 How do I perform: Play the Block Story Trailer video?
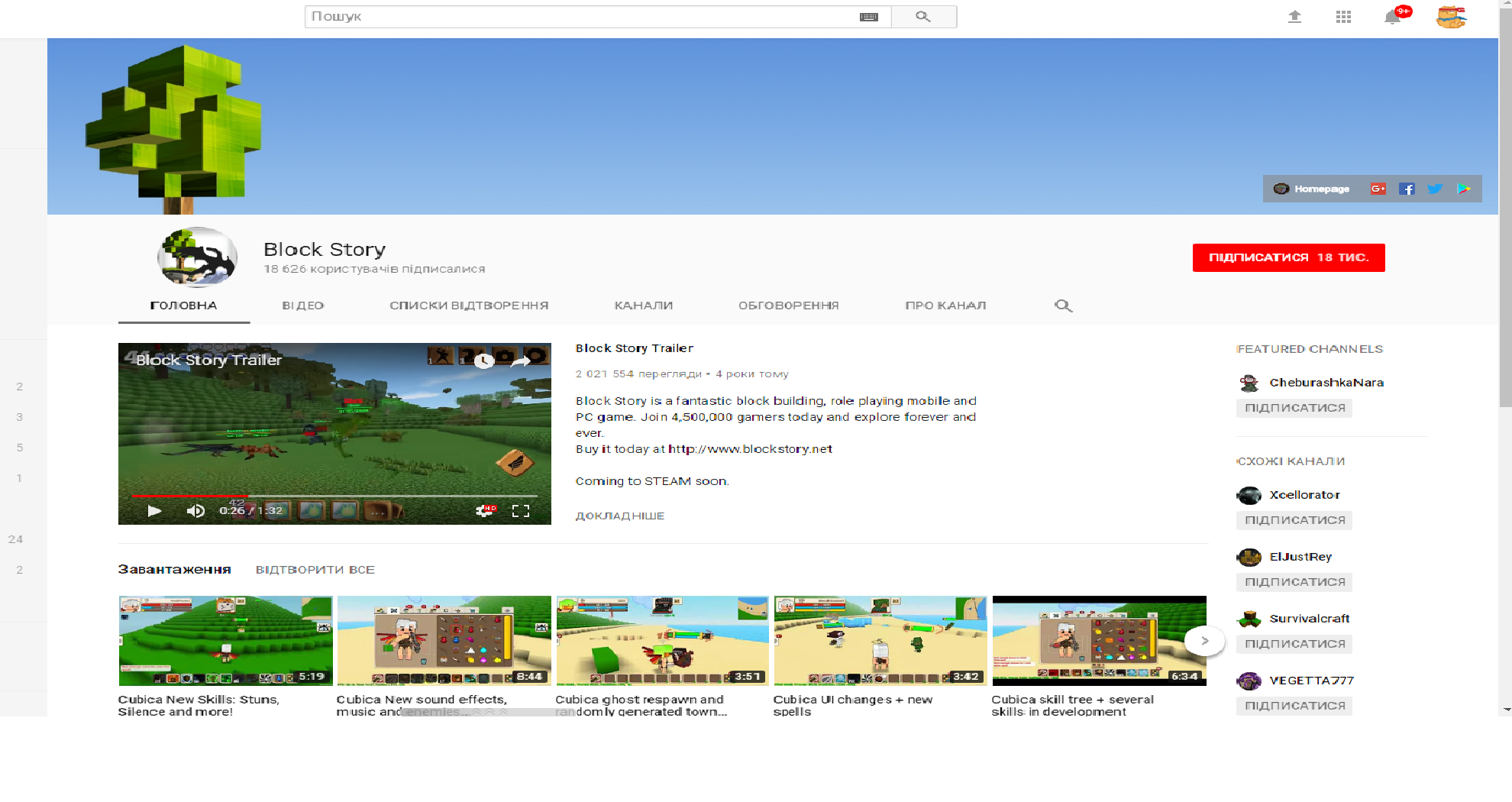(154, 511)
